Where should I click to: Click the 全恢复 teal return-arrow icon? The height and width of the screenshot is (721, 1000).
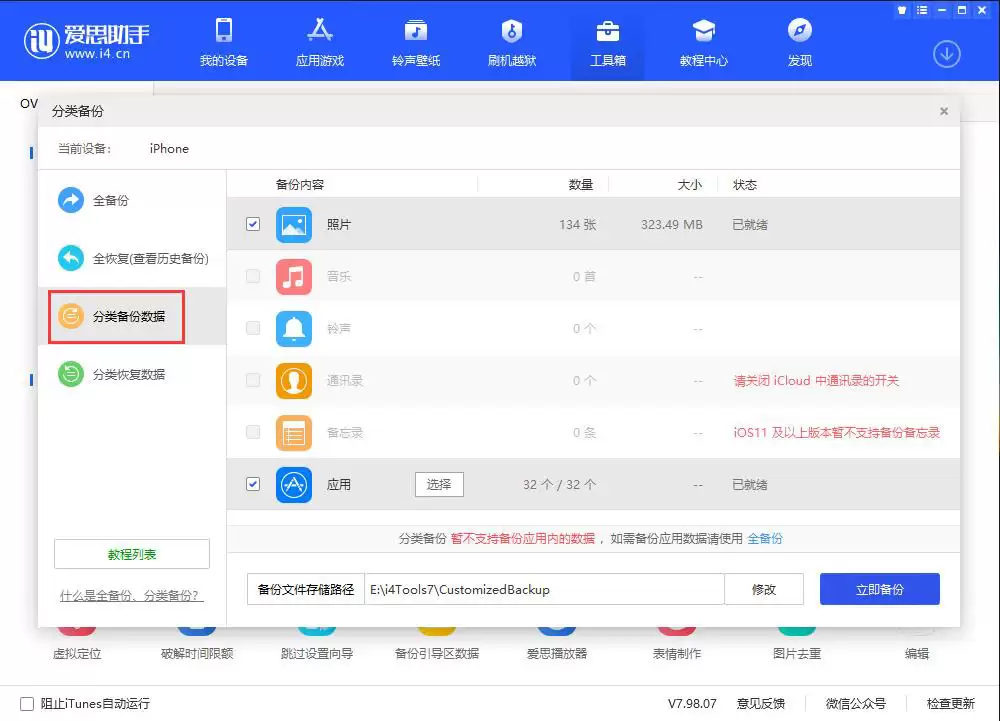point(71,258)
